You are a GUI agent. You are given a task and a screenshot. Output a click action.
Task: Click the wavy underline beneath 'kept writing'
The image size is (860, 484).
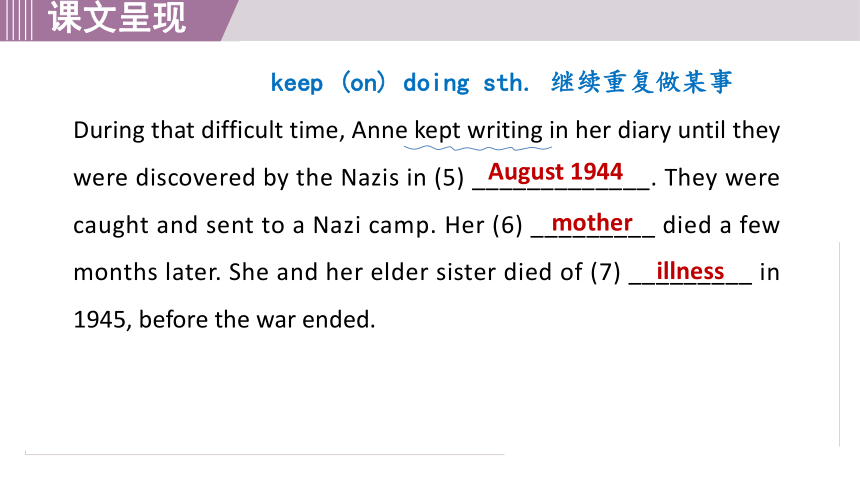[x=478, y=148]
